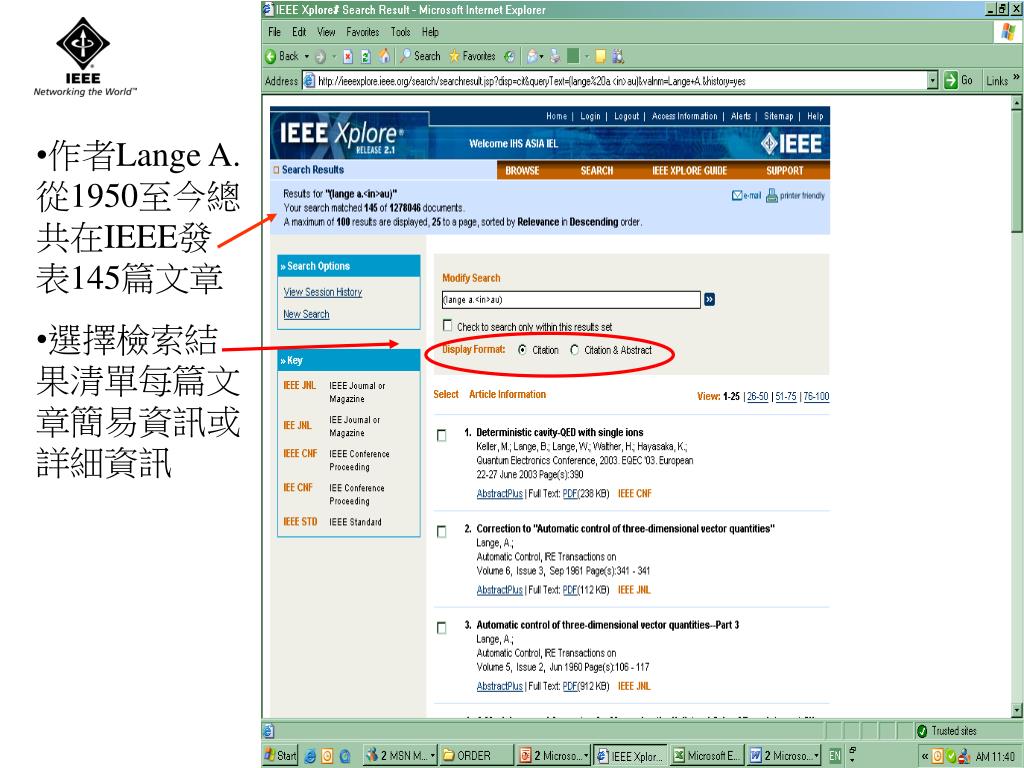
Task: Click the address URL field
Action: coord(614,81)
